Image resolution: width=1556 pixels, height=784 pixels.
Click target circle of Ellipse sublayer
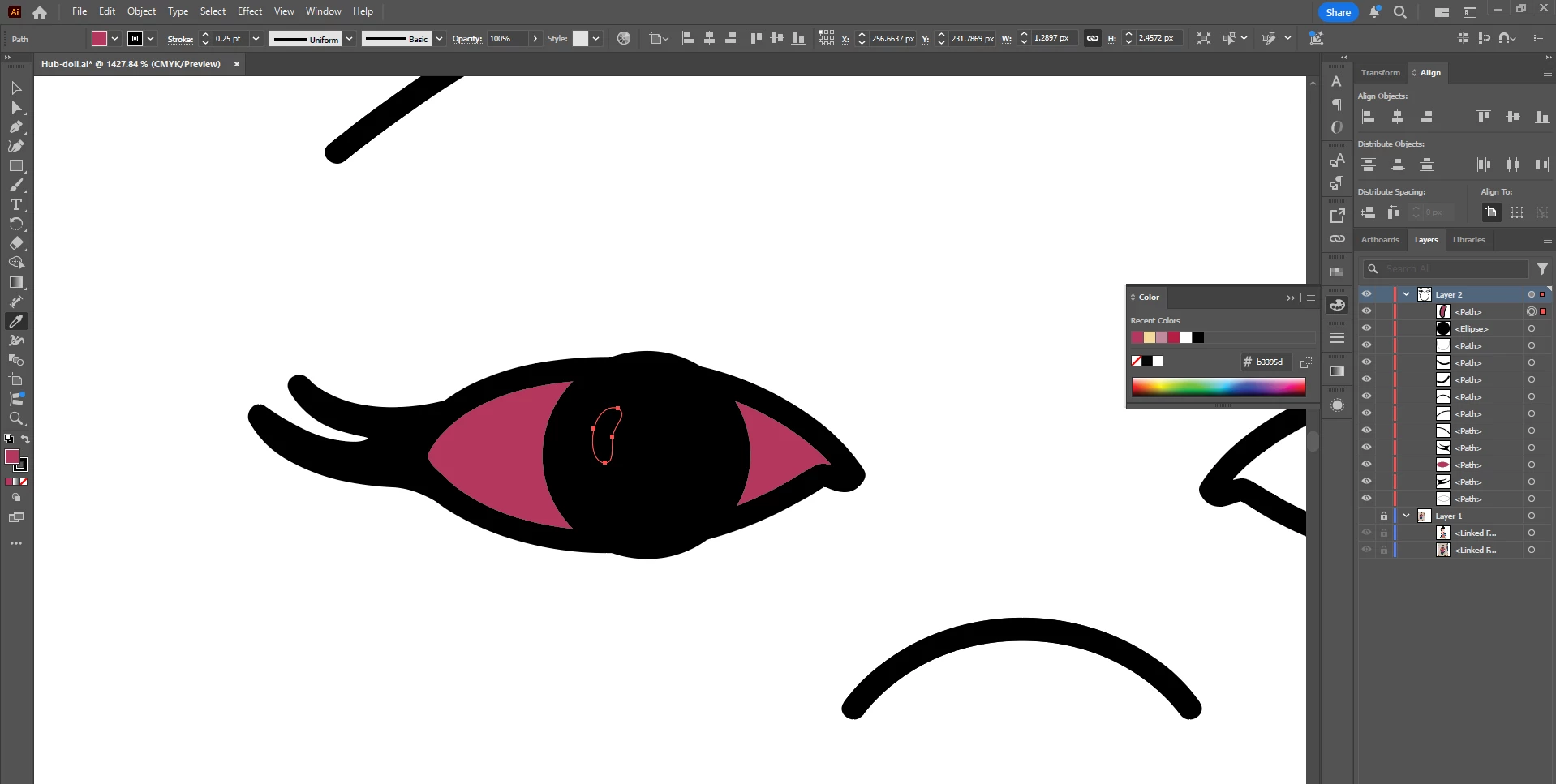(x=1532, y=328)
